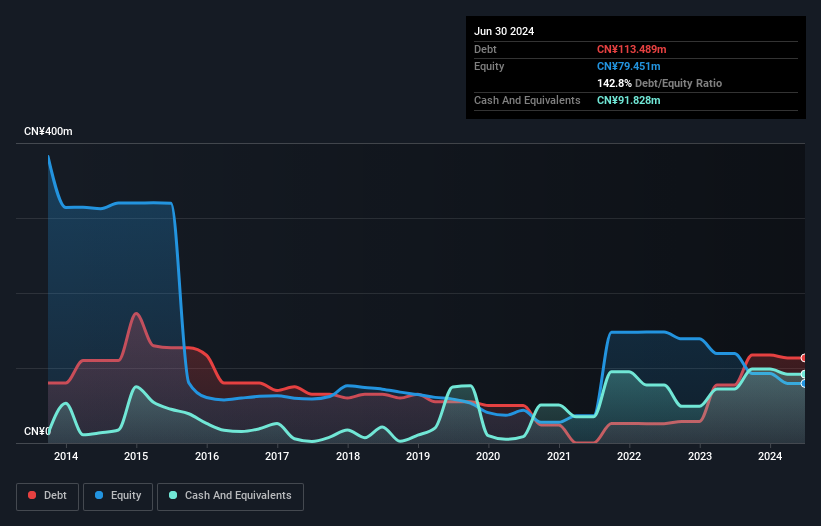Click the 2014 x-axis label
This screenshot has height=526, width=821.
coord(66,456)
